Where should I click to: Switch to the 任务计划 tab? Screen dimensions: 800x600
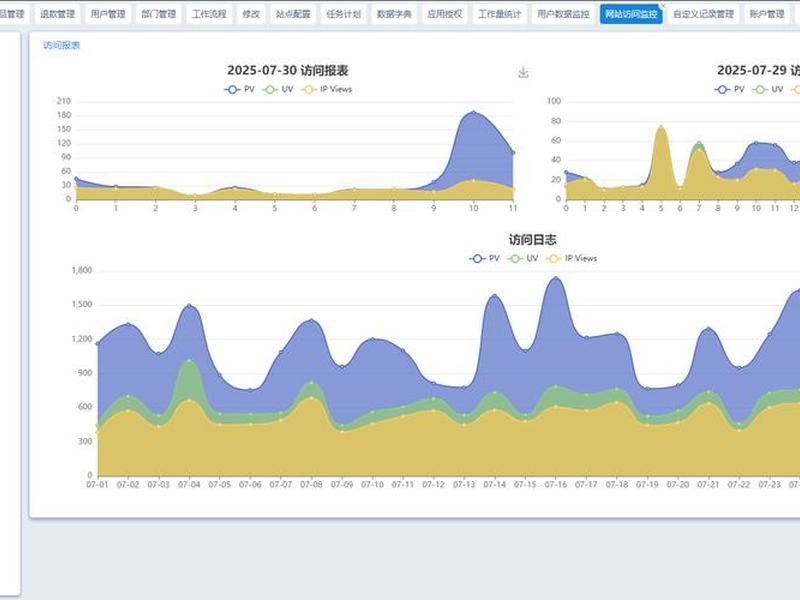pyautogui.click(x=343, y=14)
